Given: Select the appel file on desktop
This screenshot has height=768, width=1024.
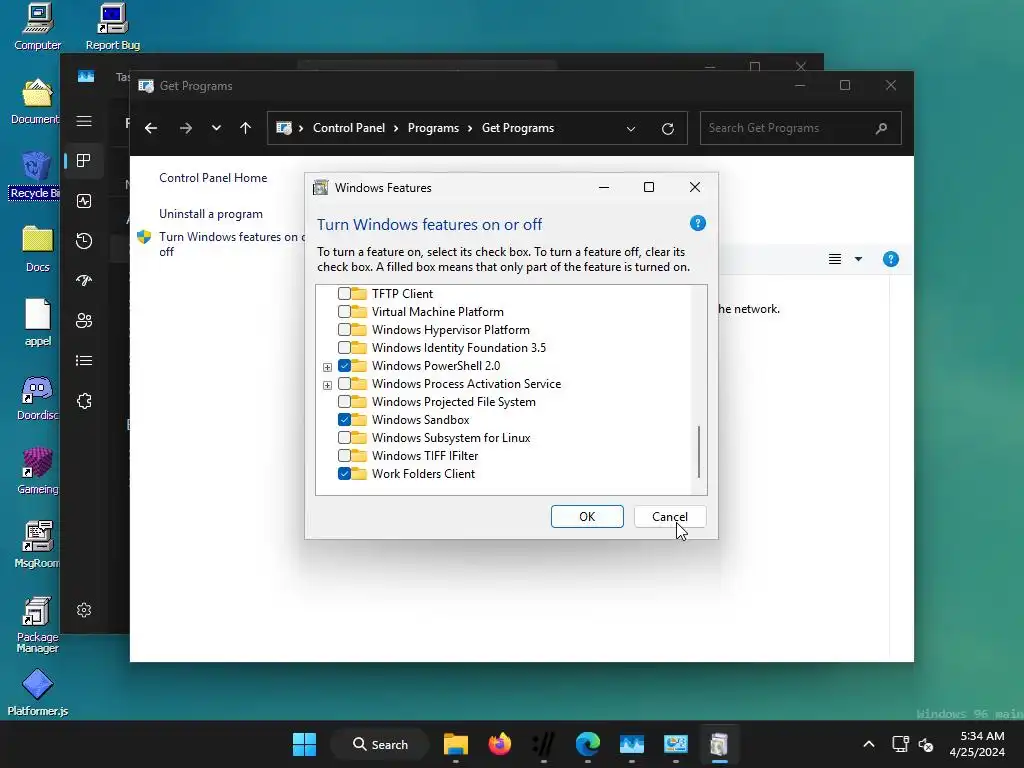Looking at the screenshot, I should 37,323.
